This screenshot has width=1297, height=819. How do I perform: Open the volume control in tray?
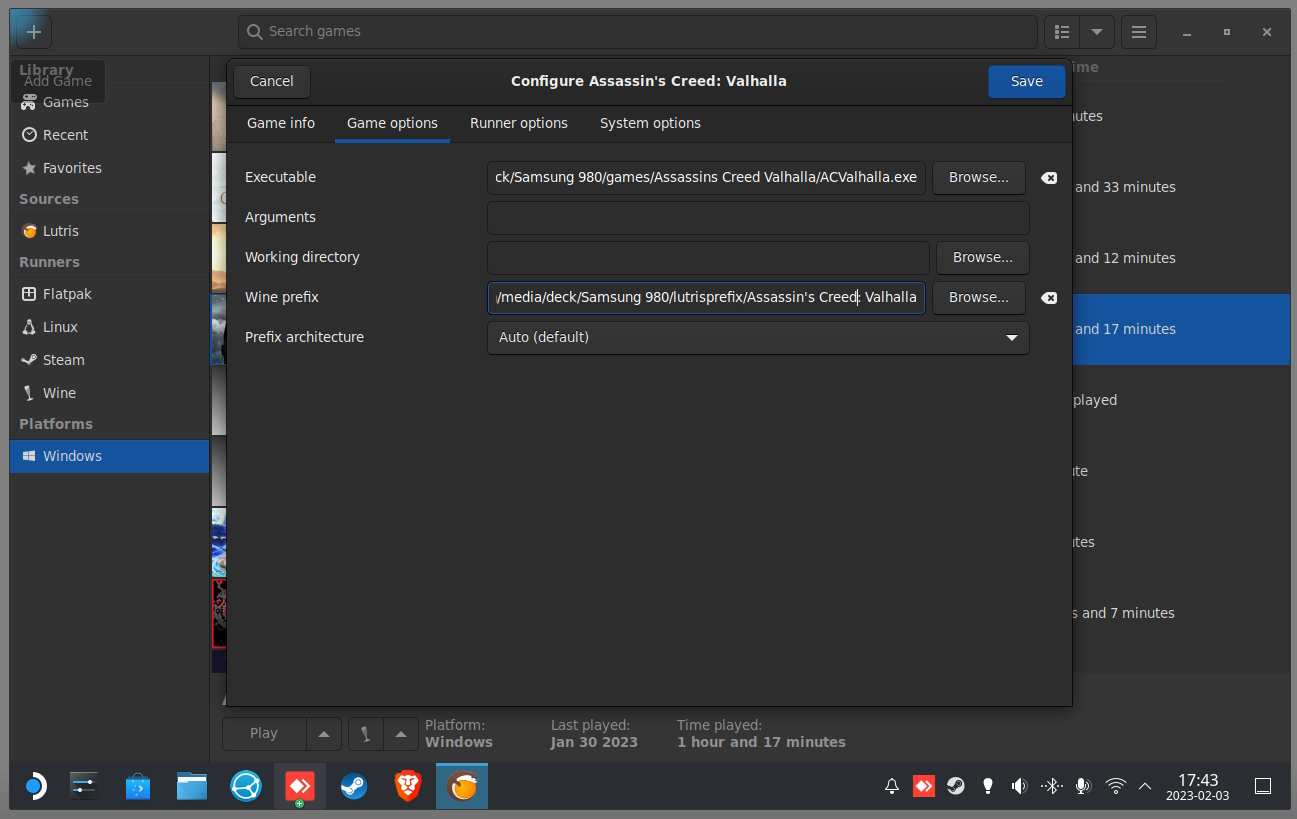pos(1019,787)
